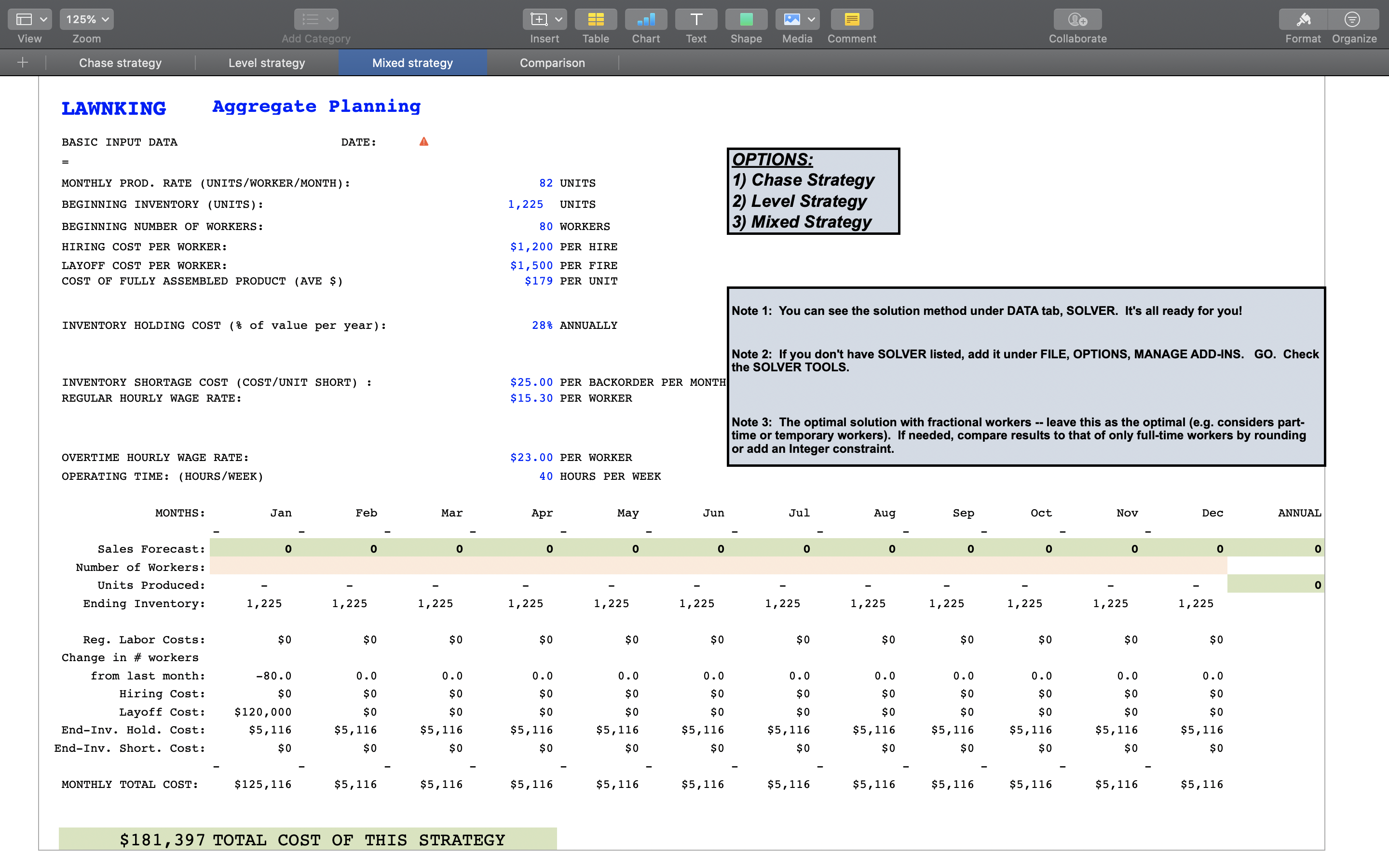Screen dimensions: 1389x868
Task: Expand the View dropdown menu
Action: (x=30, y=19)
